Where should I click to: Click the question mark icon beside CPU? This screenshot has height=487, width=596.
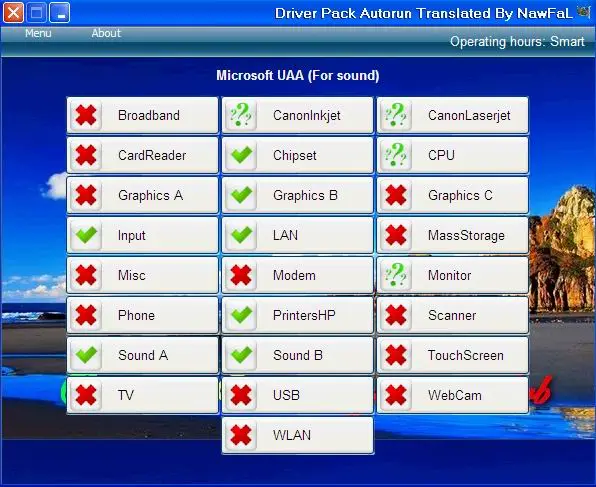click(x=396, y=155)
